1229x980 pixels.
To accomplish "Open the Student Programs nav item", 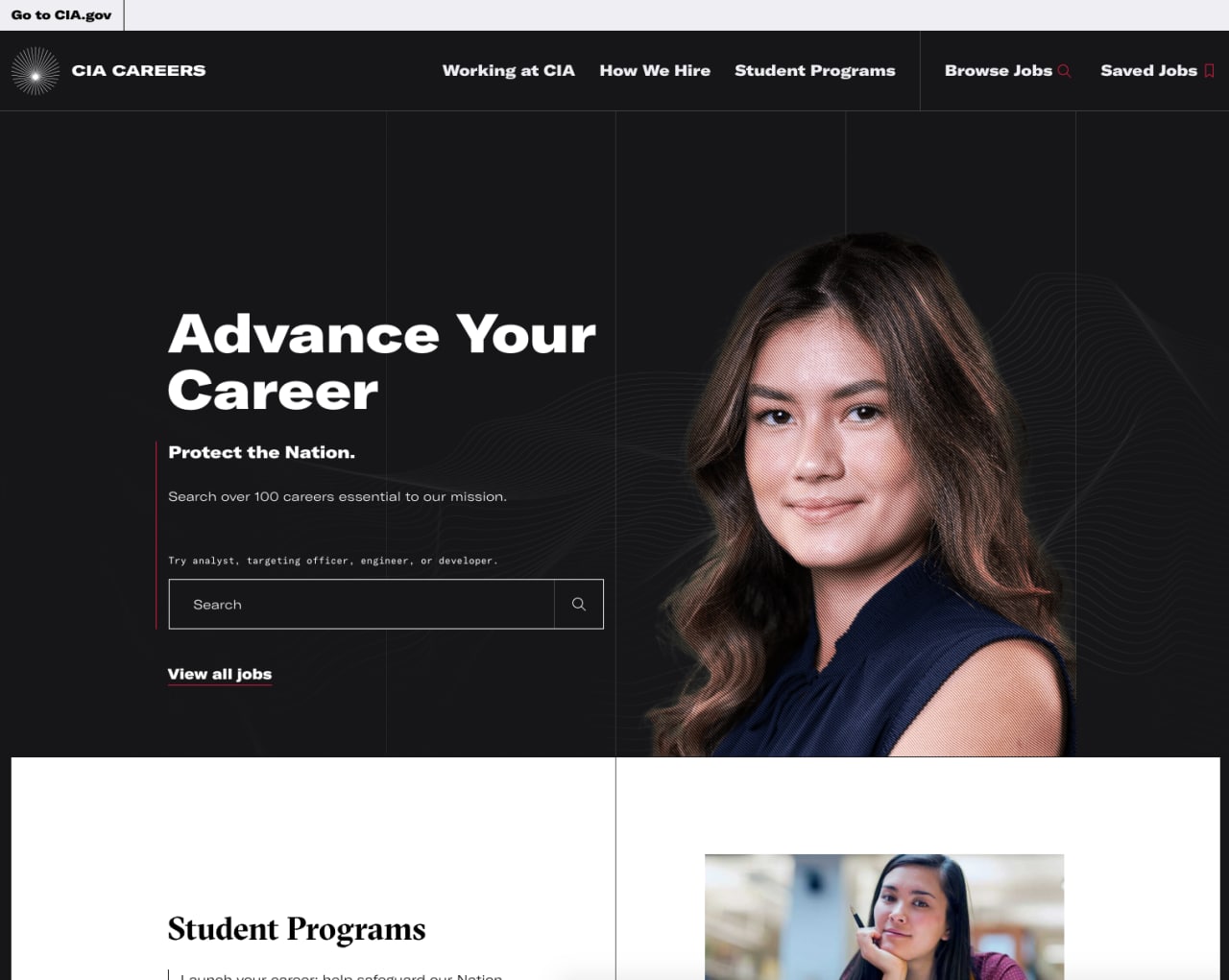I will 814,70.
